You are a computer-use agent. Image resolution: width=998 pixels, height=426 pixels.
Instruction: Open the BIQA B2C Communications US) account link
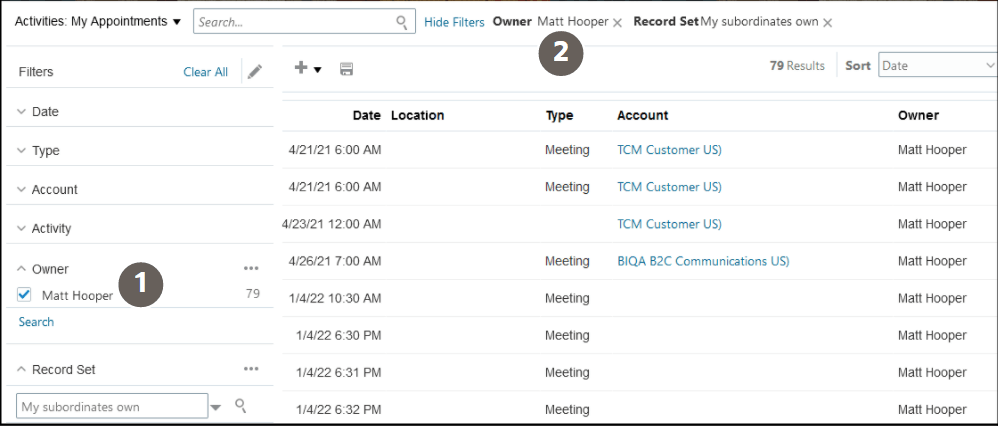tap(703, 261)
